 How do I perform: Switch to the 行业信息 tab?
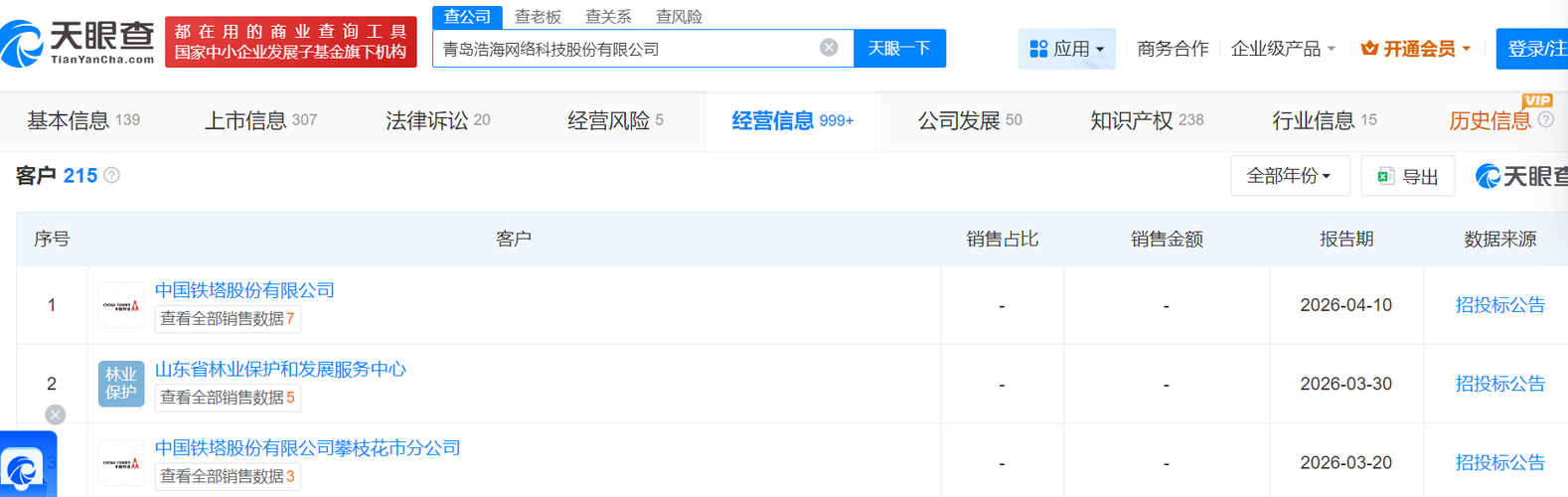pos(1325,121)
